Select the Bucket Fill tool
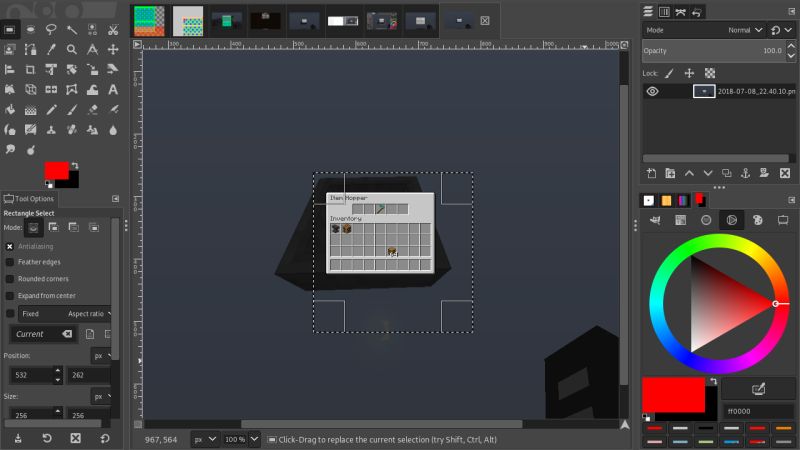The image size is (800, 450). coord(10,110)
